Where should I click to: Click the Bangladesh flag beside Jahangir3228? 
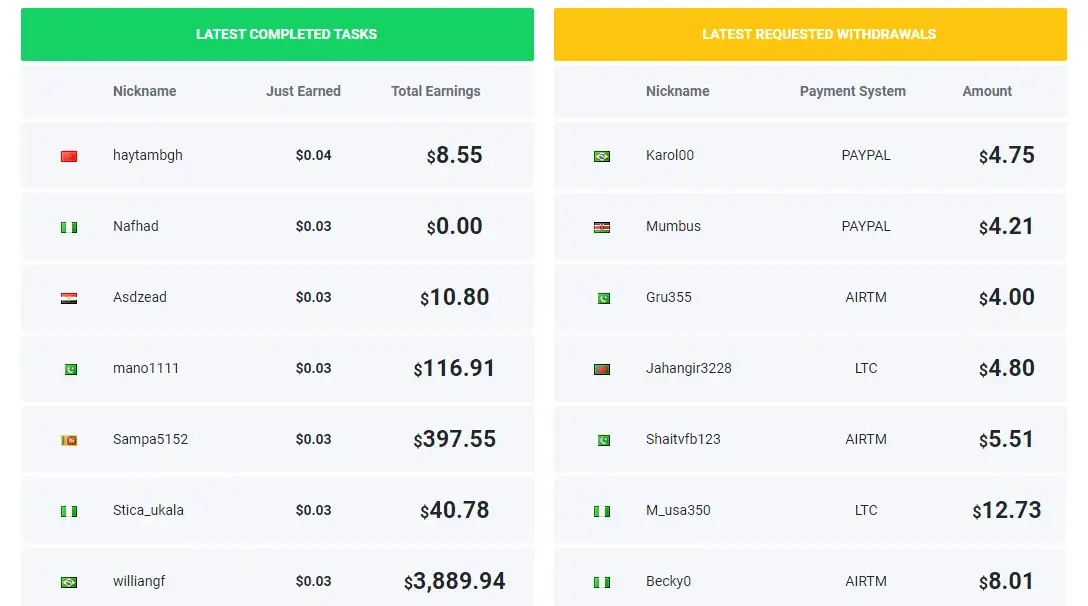coord(602,369)
